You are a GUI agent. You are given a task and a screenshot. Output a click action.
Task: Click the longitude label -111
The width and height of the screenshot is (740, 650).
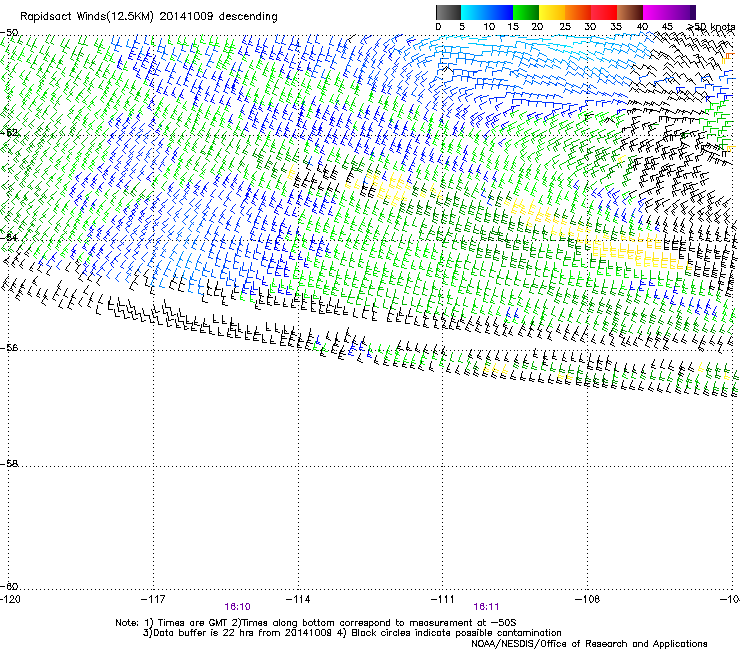pos(443,599)
